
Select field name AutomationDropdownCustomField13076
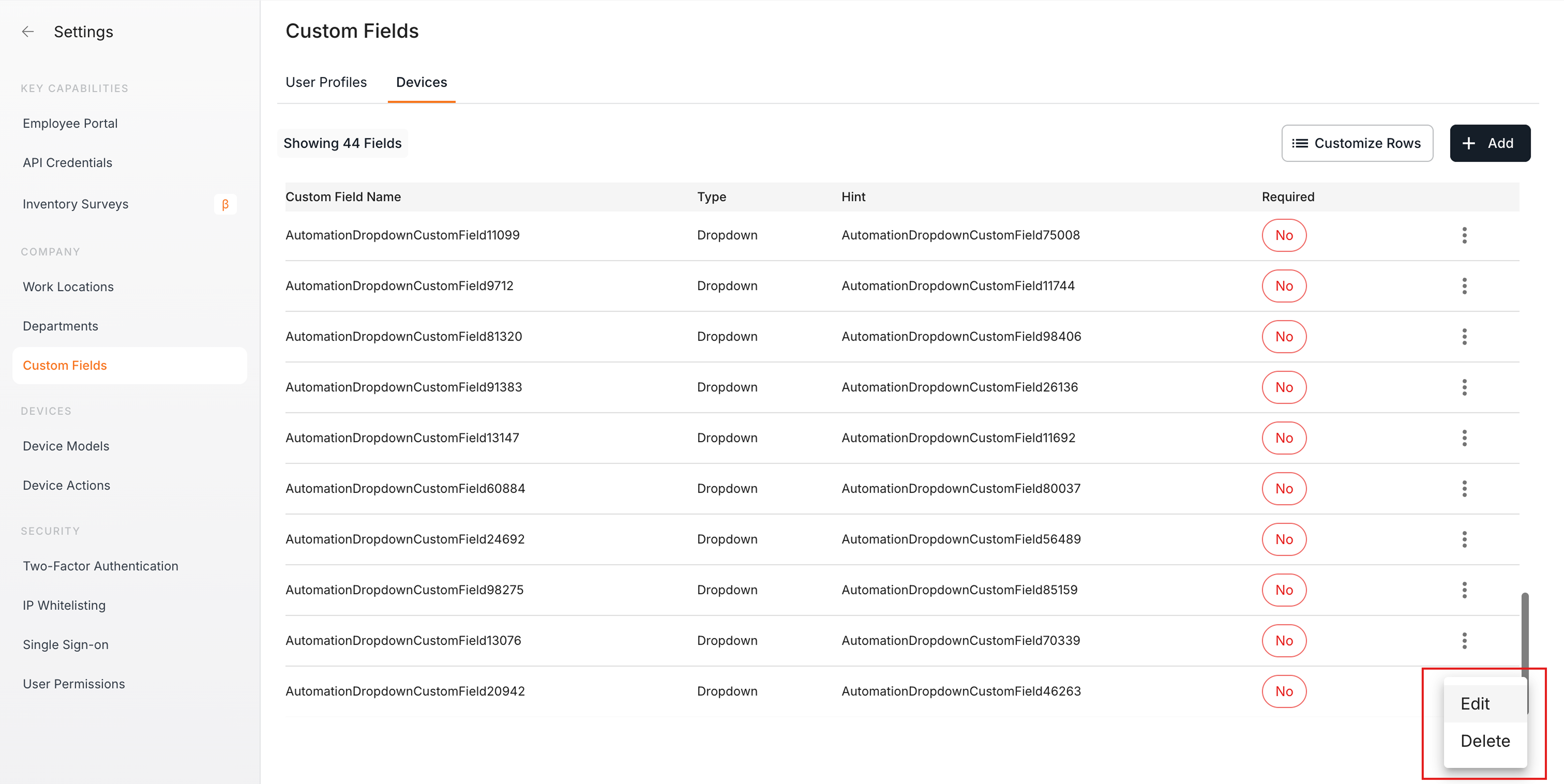(x=403, y=641)
